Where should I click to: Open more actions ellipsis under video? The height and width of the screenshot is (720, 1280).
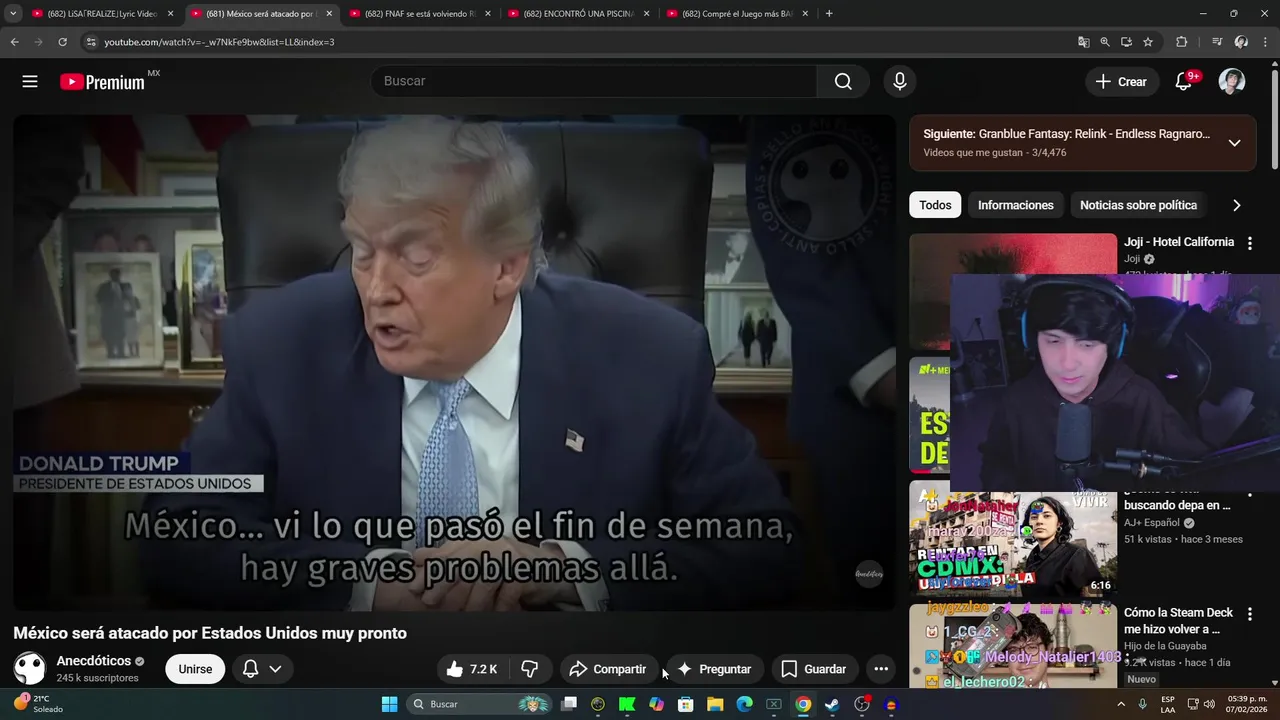click(x=881, y=669)
